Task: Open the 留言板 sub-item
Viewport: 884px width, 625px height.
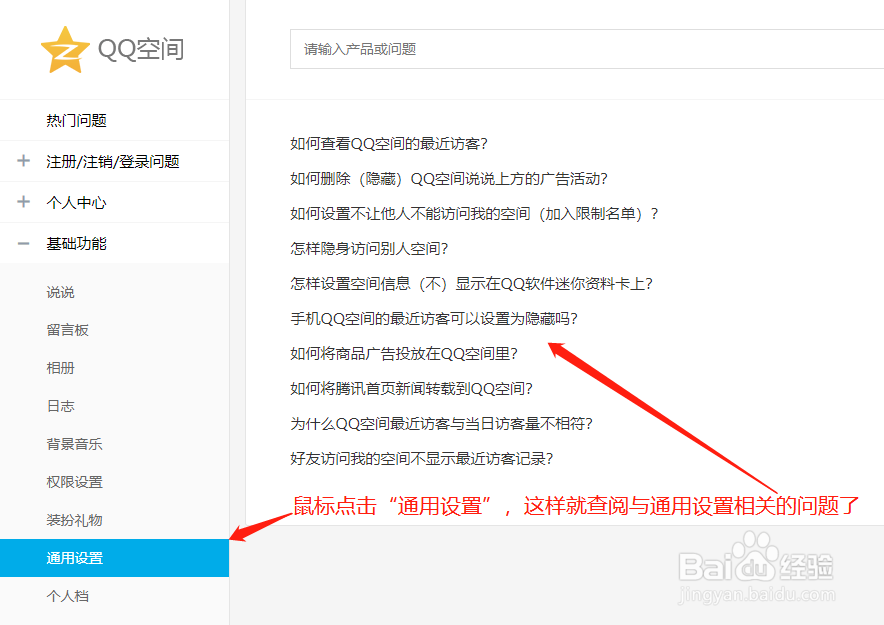Action: pos(68,330)
